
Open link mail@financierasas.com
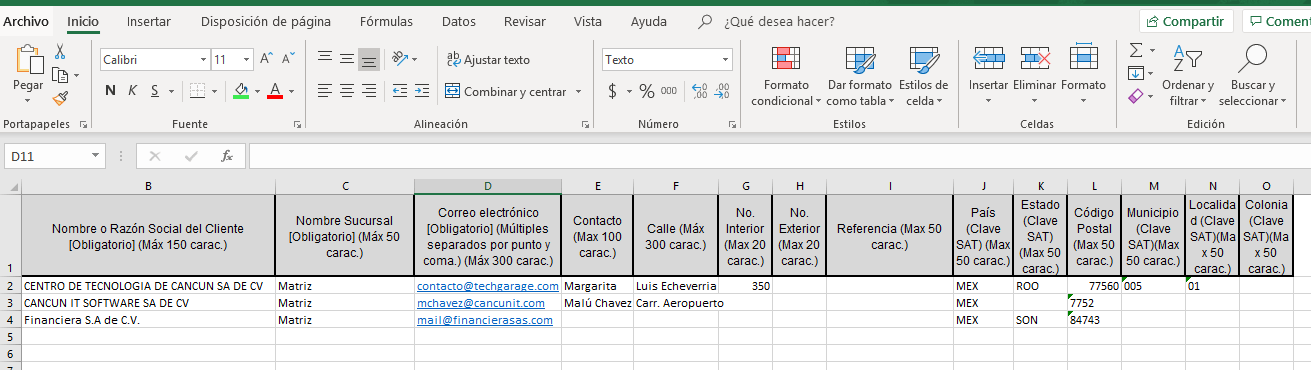(x=485, y=320)
